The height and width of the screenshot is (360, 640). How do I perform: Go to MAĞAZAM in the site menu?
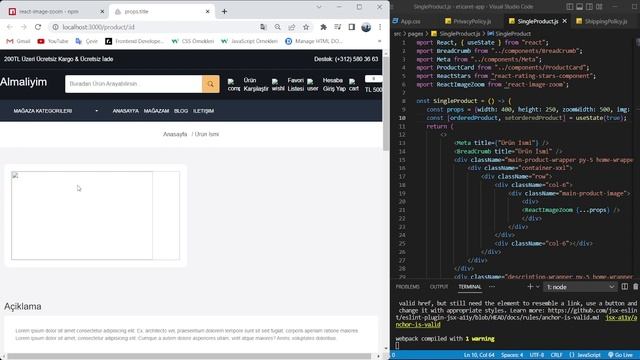[156, 111]
